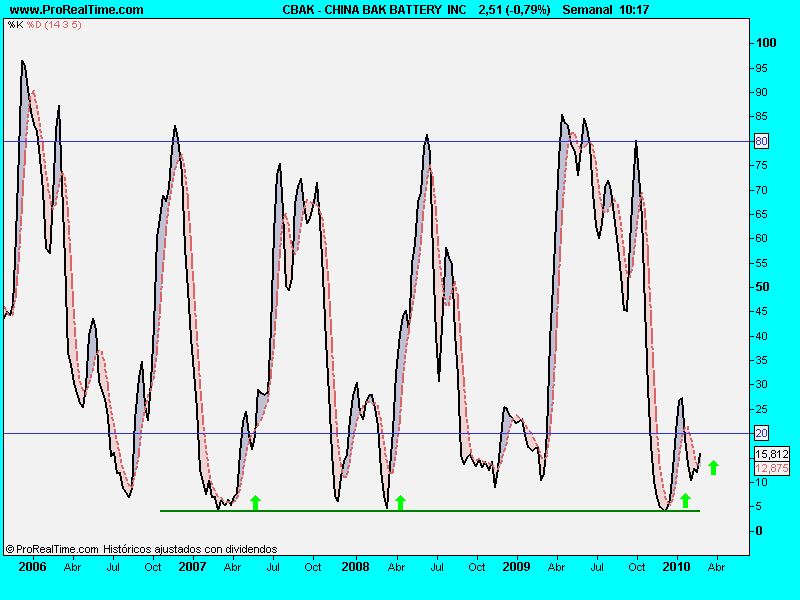Select the 2009 year label on the time axis
Screen dimensions: 800x600
click(x=516, y=567)
